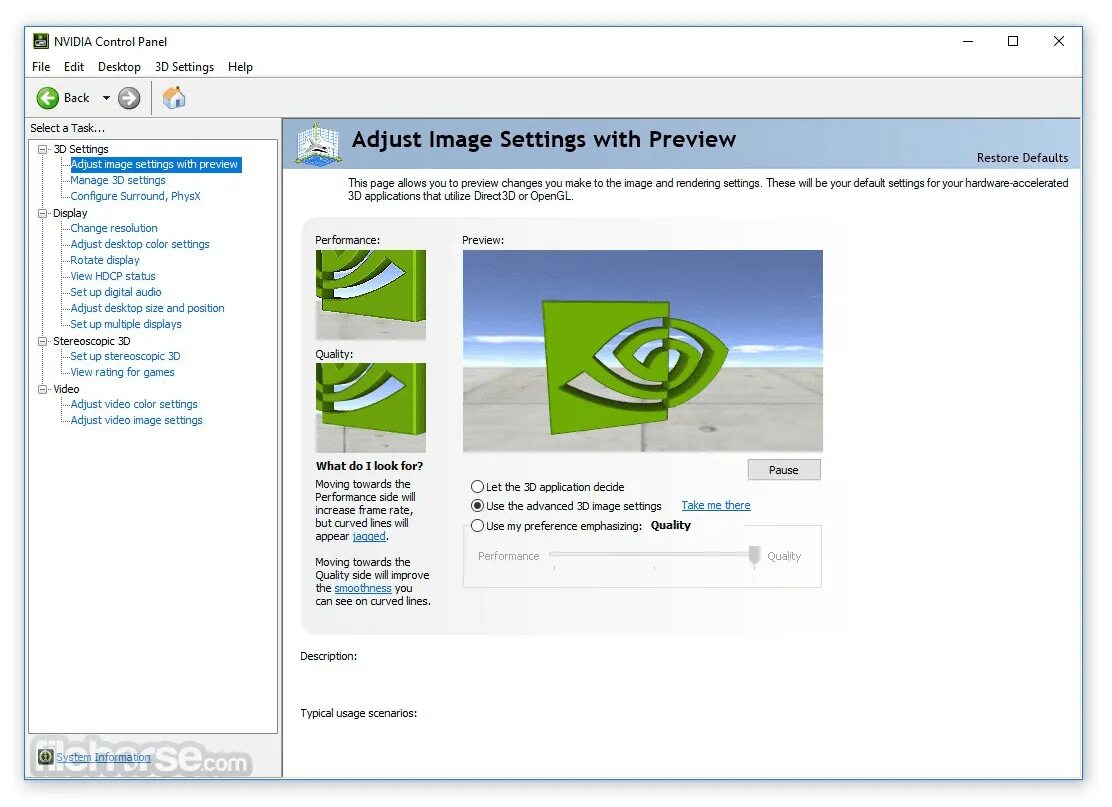Click Restore Defaults
Viewport: 1112px width, 807px height.
click(x=1022, y=157)
